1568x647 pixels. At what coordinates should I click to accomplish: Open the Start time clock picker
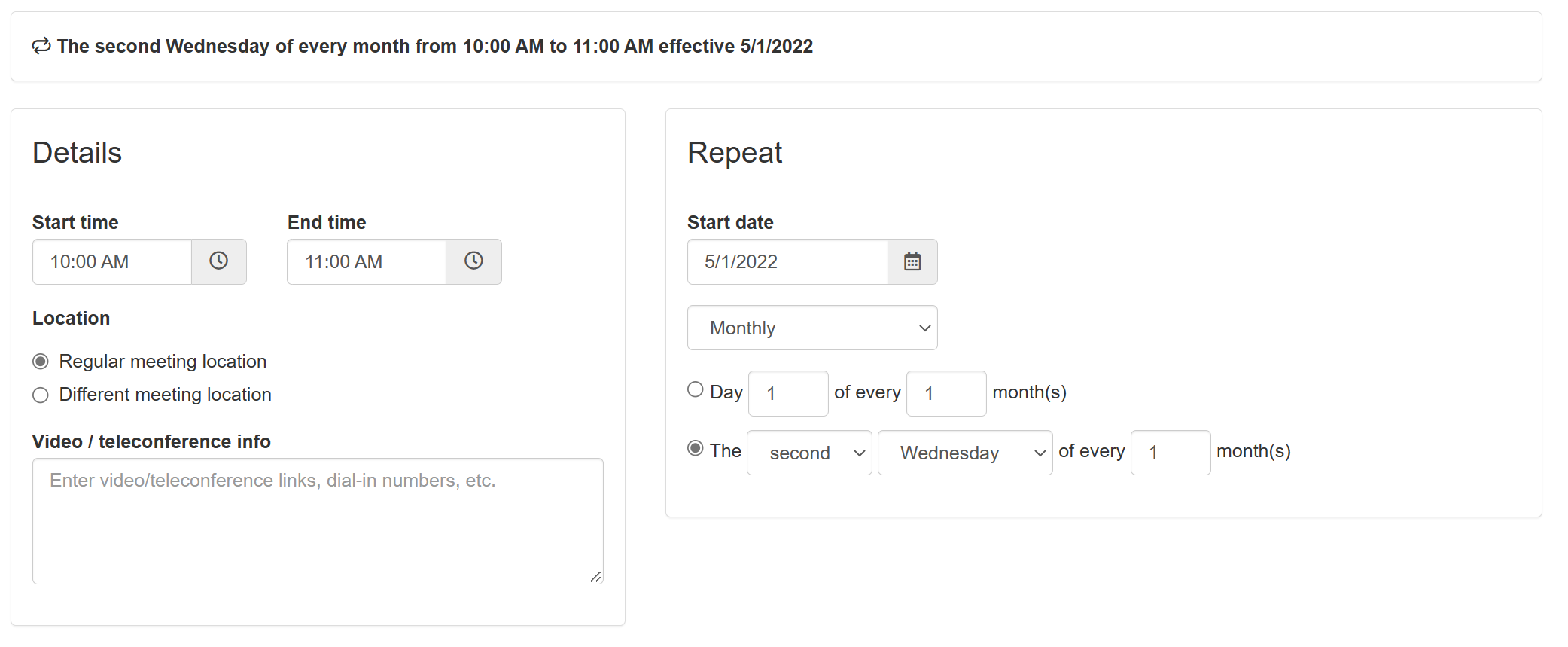[x=218, y=261]
